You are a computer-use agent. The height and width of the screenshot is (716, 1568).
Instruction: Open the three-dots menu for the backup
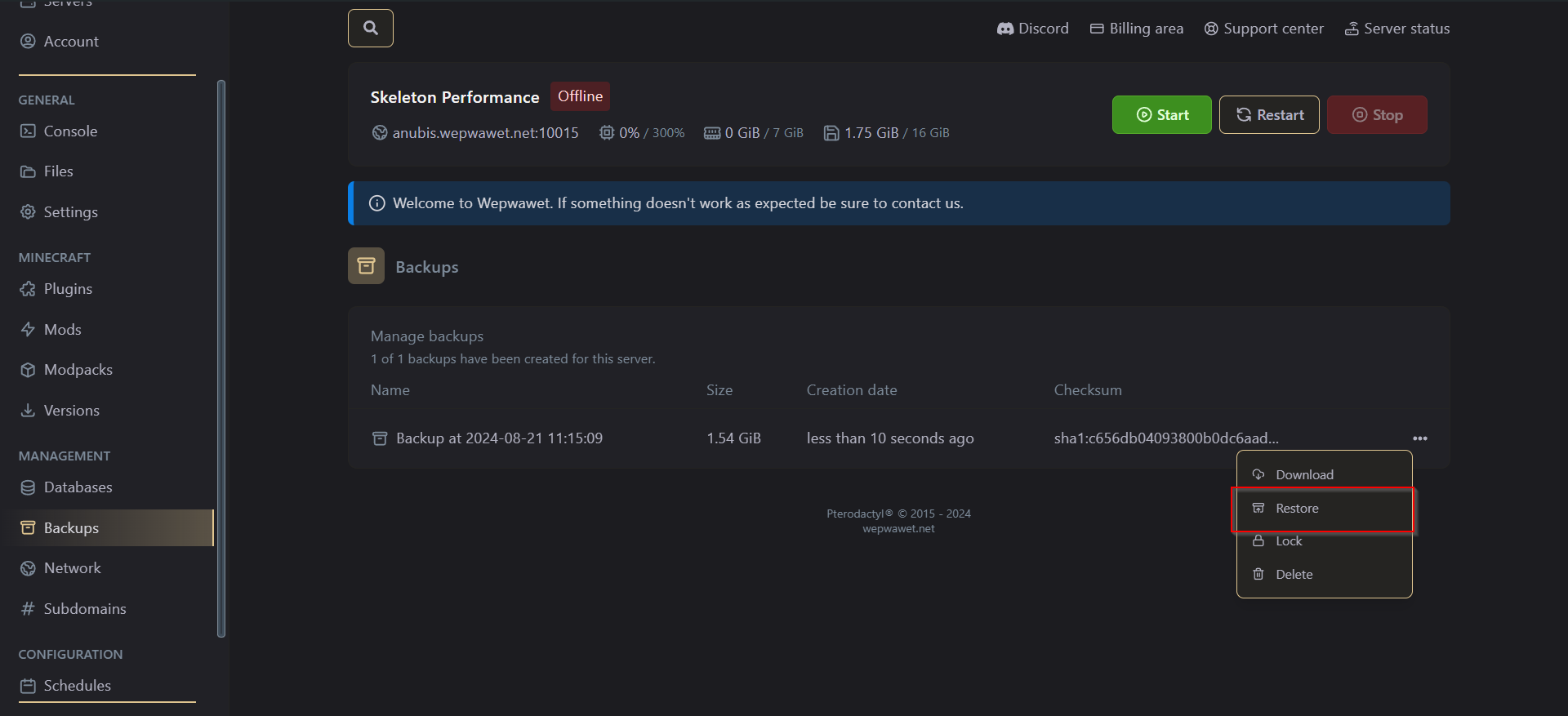1420,438
